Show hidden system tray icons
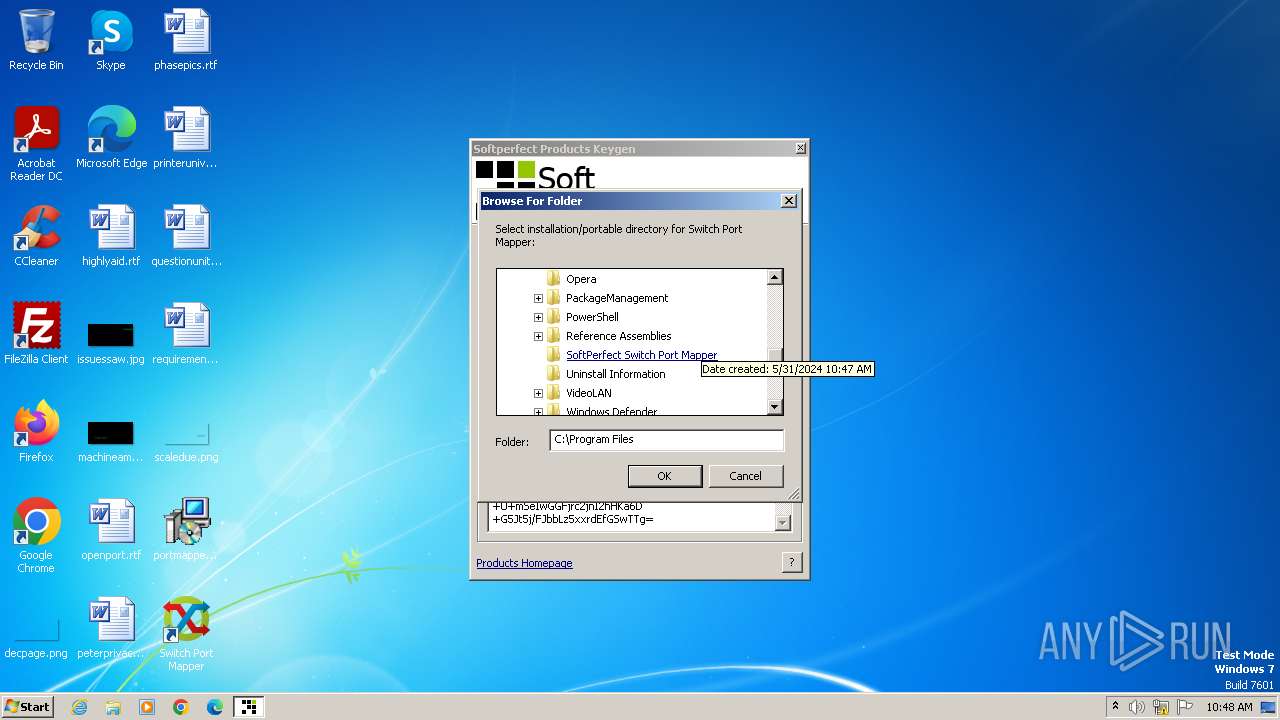Viewport: 1280px width, 720px height. [1115, 707]
